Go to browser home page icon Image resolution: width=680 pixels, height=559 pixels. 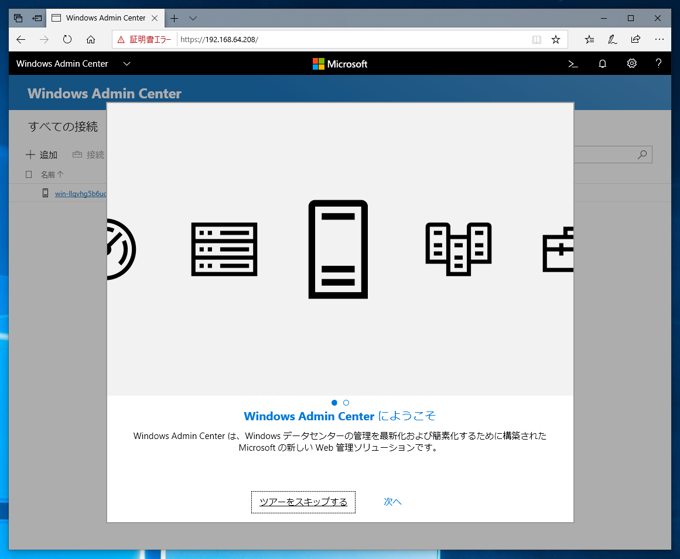[x=91, y=39]
